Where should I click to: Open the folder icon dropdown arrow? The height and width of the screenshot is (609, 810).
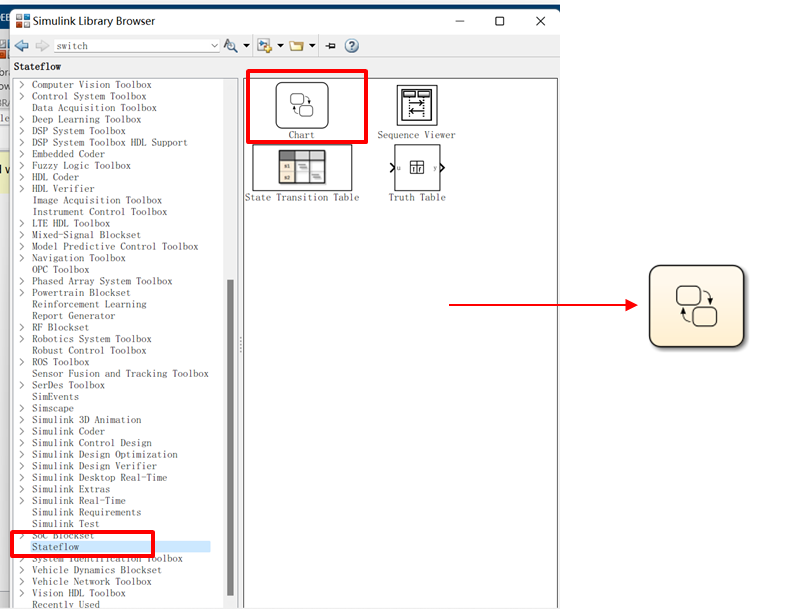point(312,46)
